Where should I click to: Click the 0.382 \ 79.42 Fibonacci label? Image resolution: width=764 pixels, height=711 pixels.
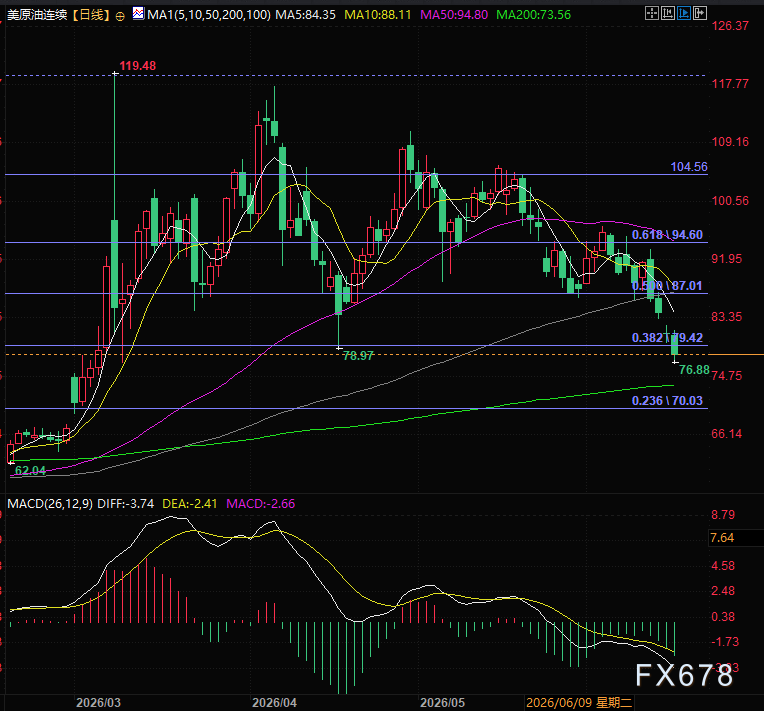click(x=667, y=338)
